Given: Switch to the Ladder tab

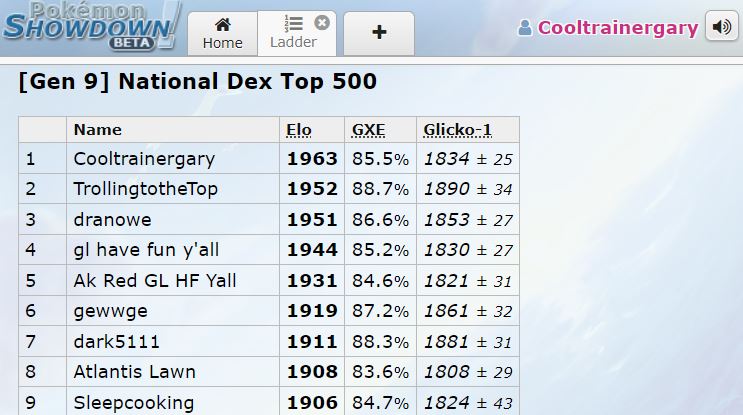Looking at the screenshot, I should pyautogui.click(x=297, y=34).
